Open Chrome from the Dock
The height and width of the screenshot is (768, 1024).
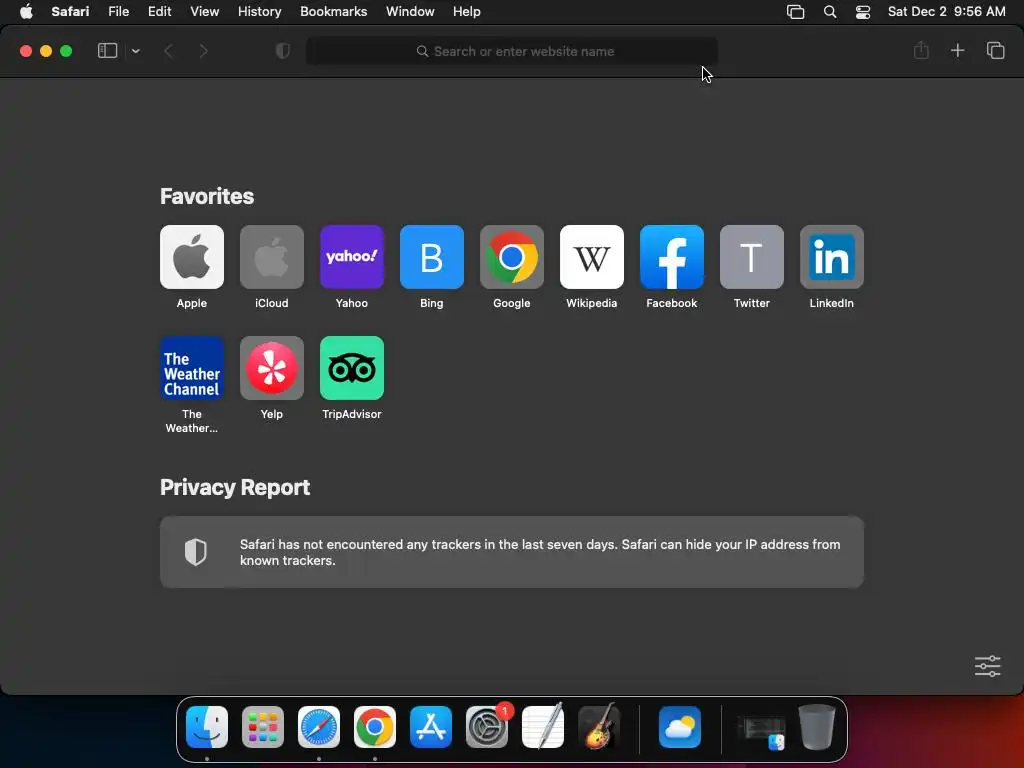click(x=375, y=727)
